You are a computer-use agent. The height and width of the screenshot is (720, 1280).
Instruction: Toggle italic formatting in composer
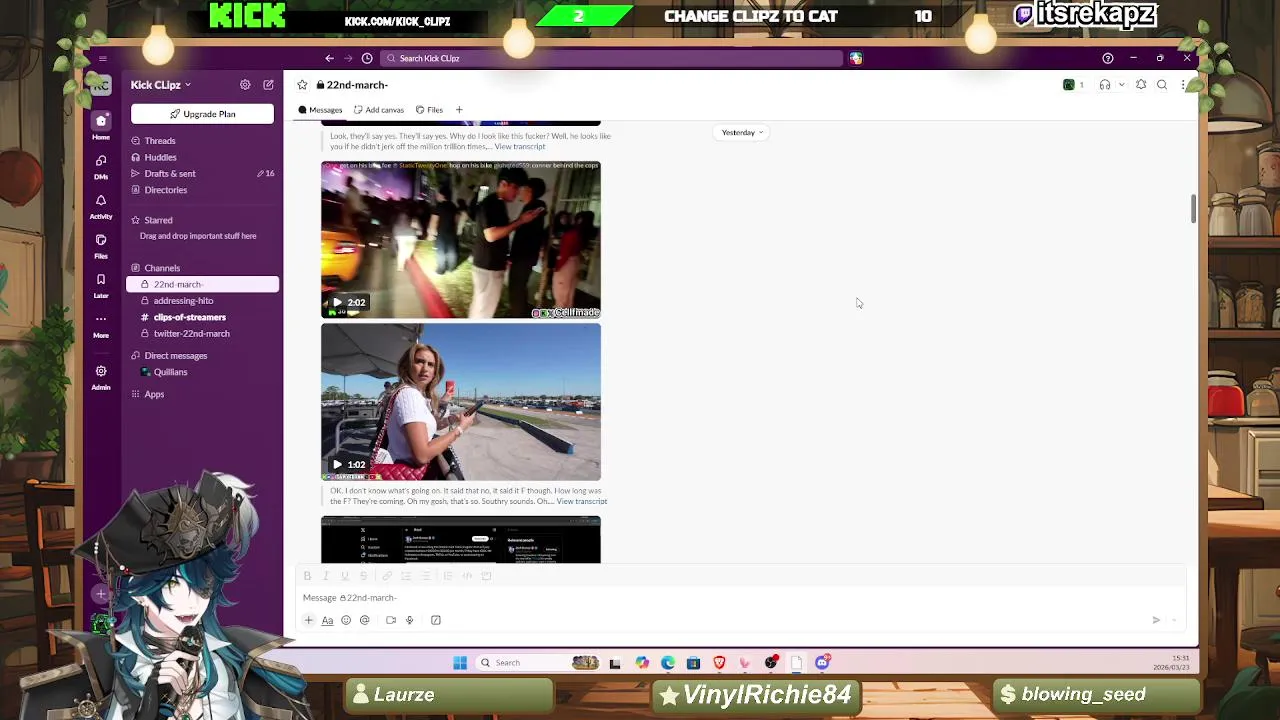326,576
